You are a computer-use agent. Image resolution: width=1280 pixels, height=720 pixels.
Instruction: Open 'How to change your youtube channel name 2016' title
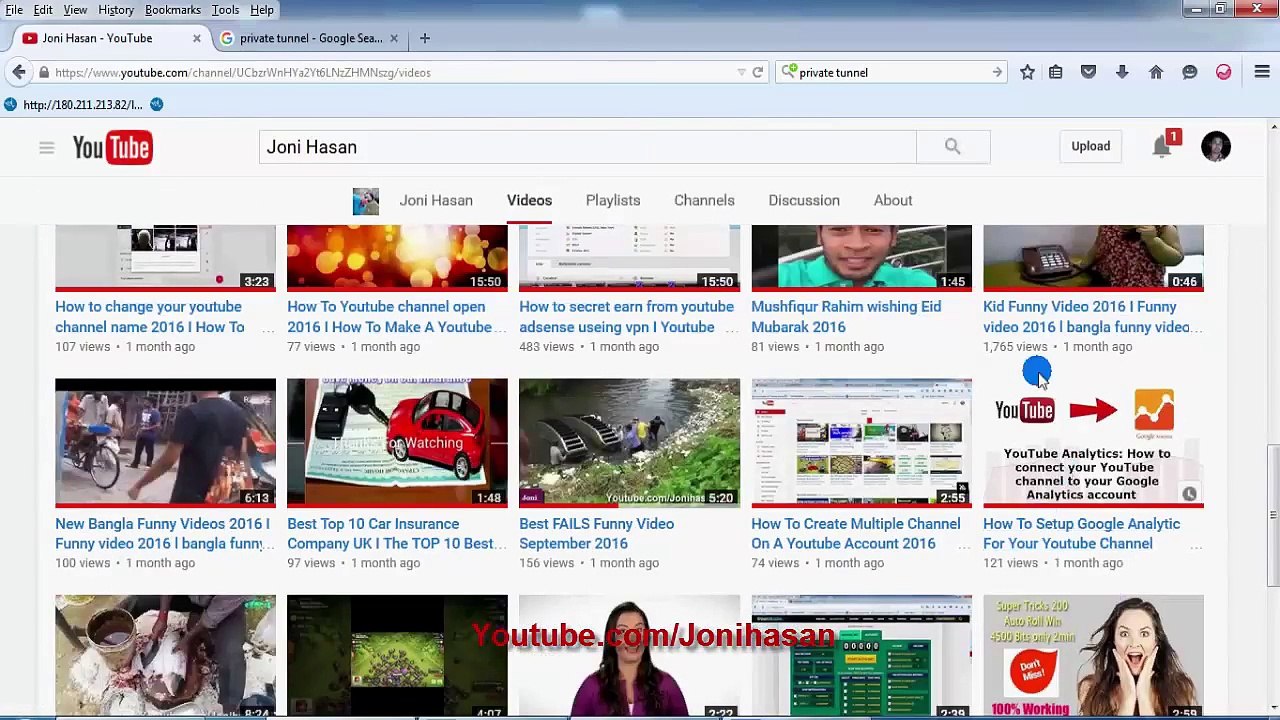pyautogui.click(x=150, y=317)
